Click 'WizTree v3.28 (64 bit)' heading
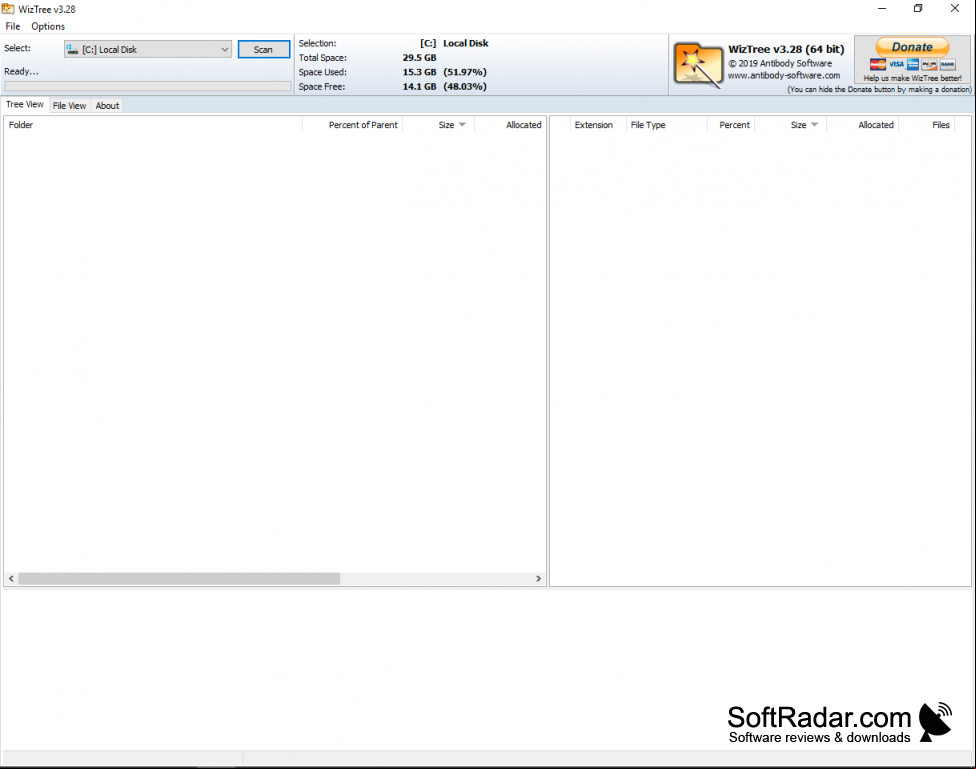This screenshot has height=769, width=976. coord(786,49)
